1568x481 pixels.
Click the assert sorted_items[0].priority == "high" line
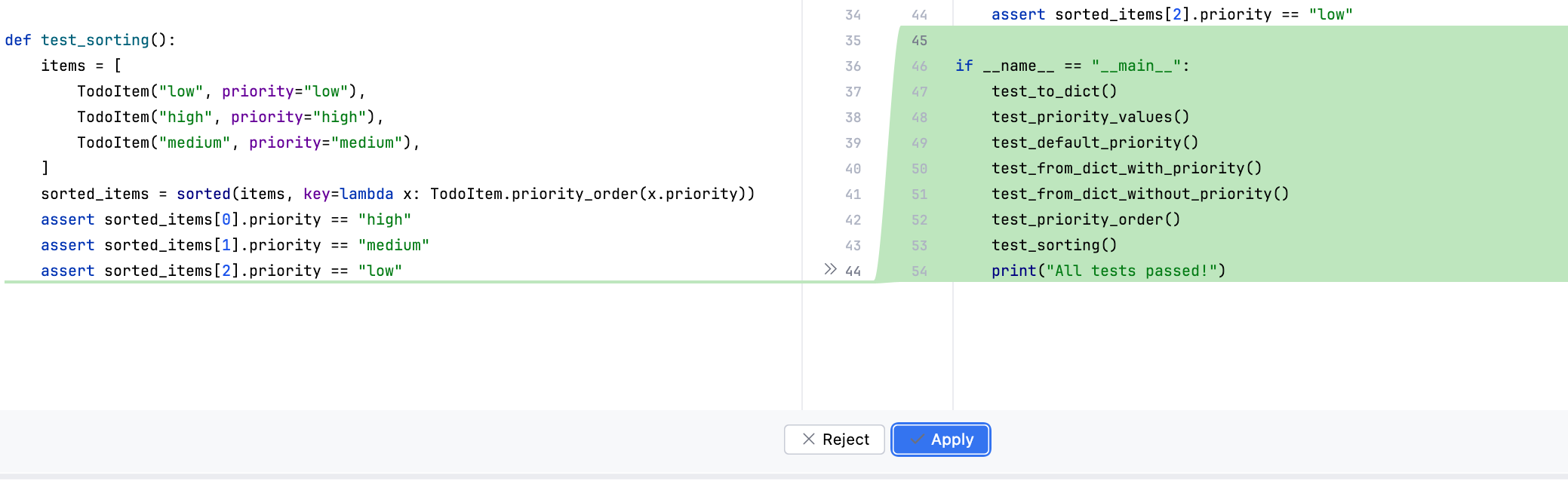tap(226, 219)
